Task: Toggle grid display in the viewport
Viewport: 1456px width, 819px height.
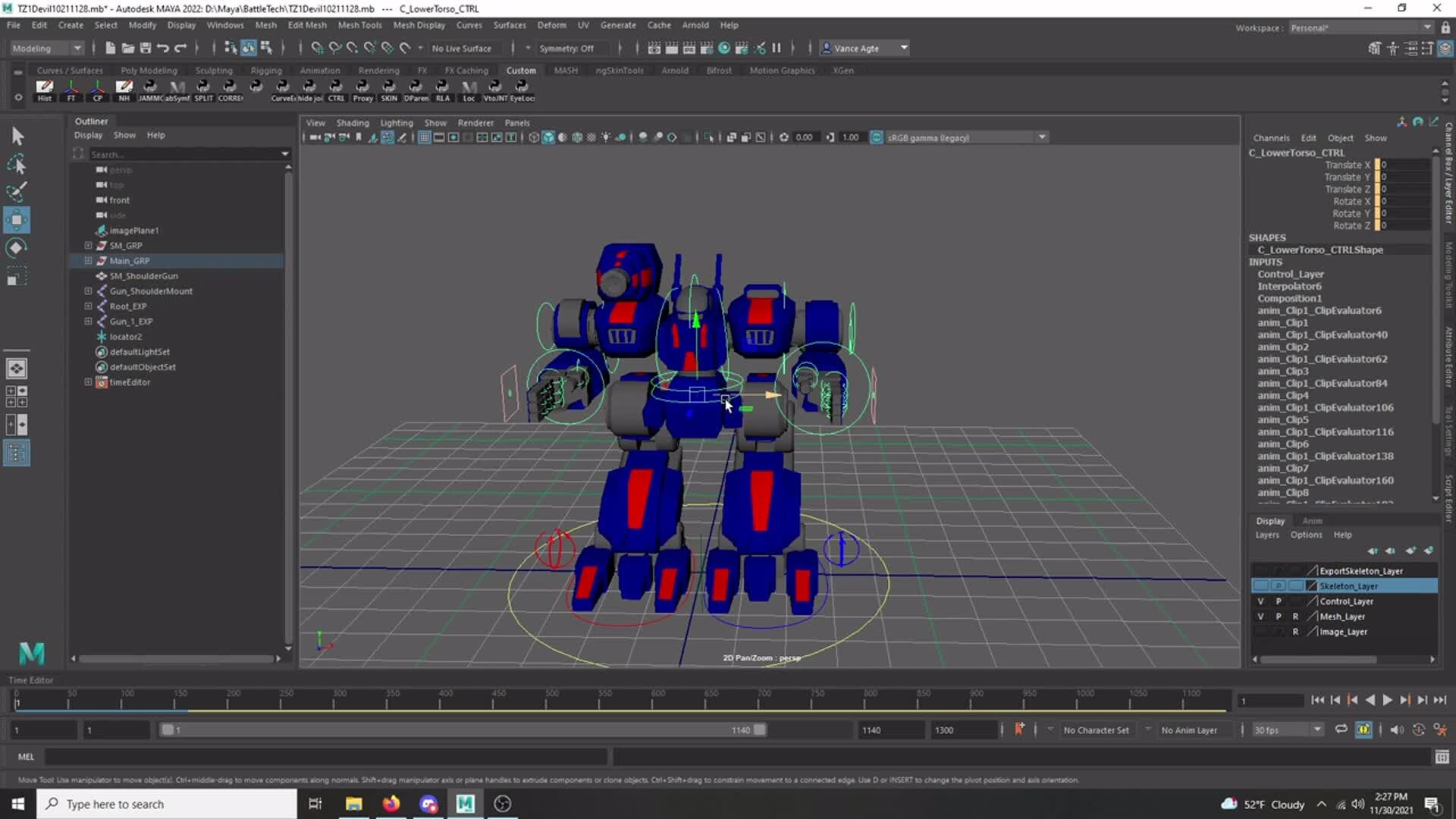Action: click(x=424, y=137)
